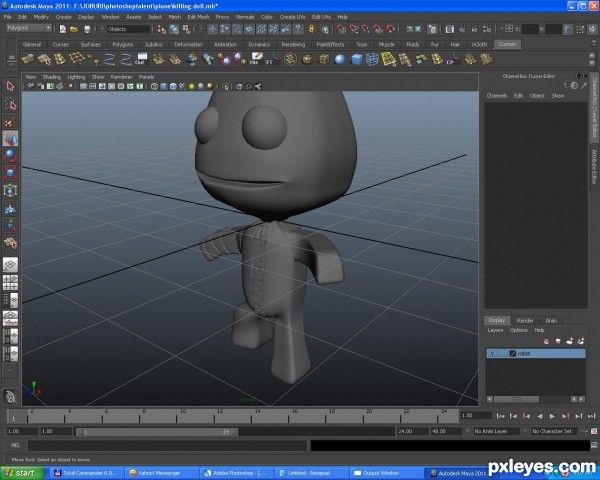The image size is (600, 480).
Task: Open viewport Lighting menu
Action: [x=76, y=77]
